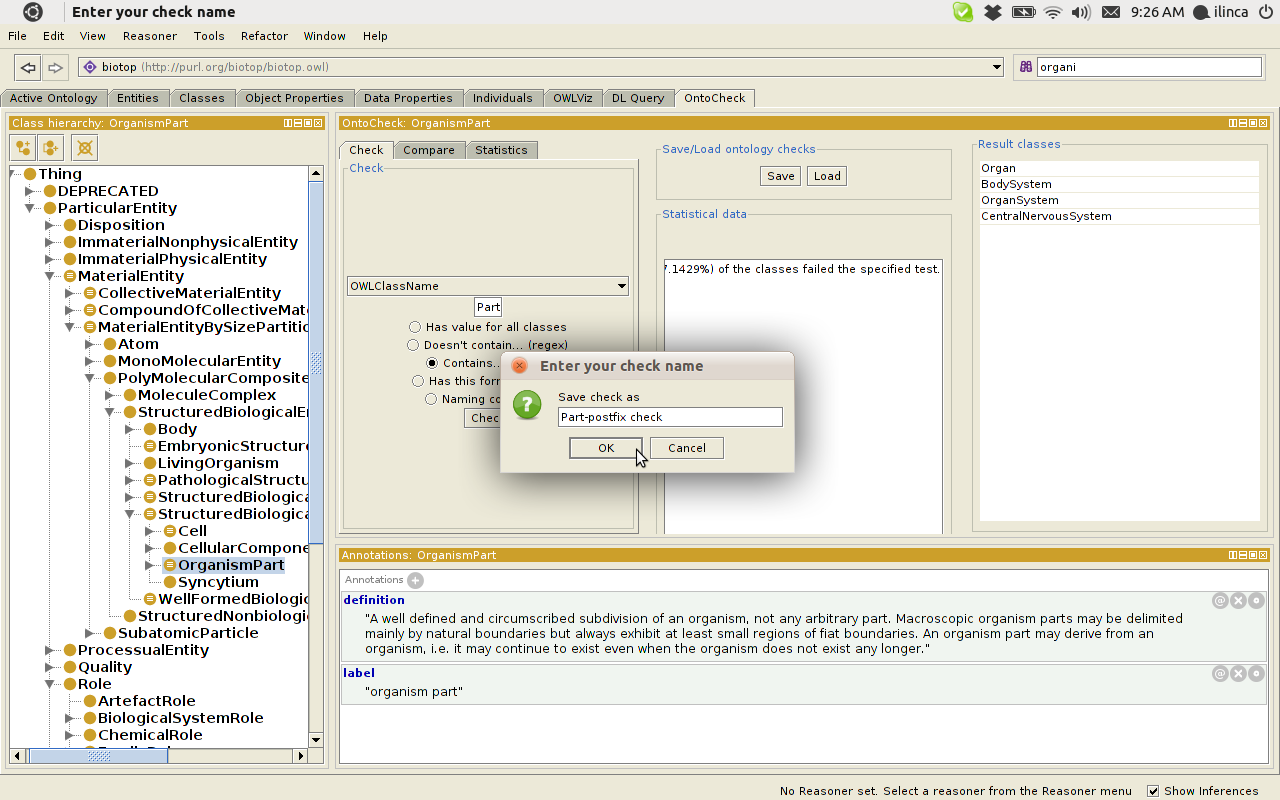This screenshot has width=1280, height=800.
Task: Switch to the Compare tab in OntoCheck
Action: [428, 150]
